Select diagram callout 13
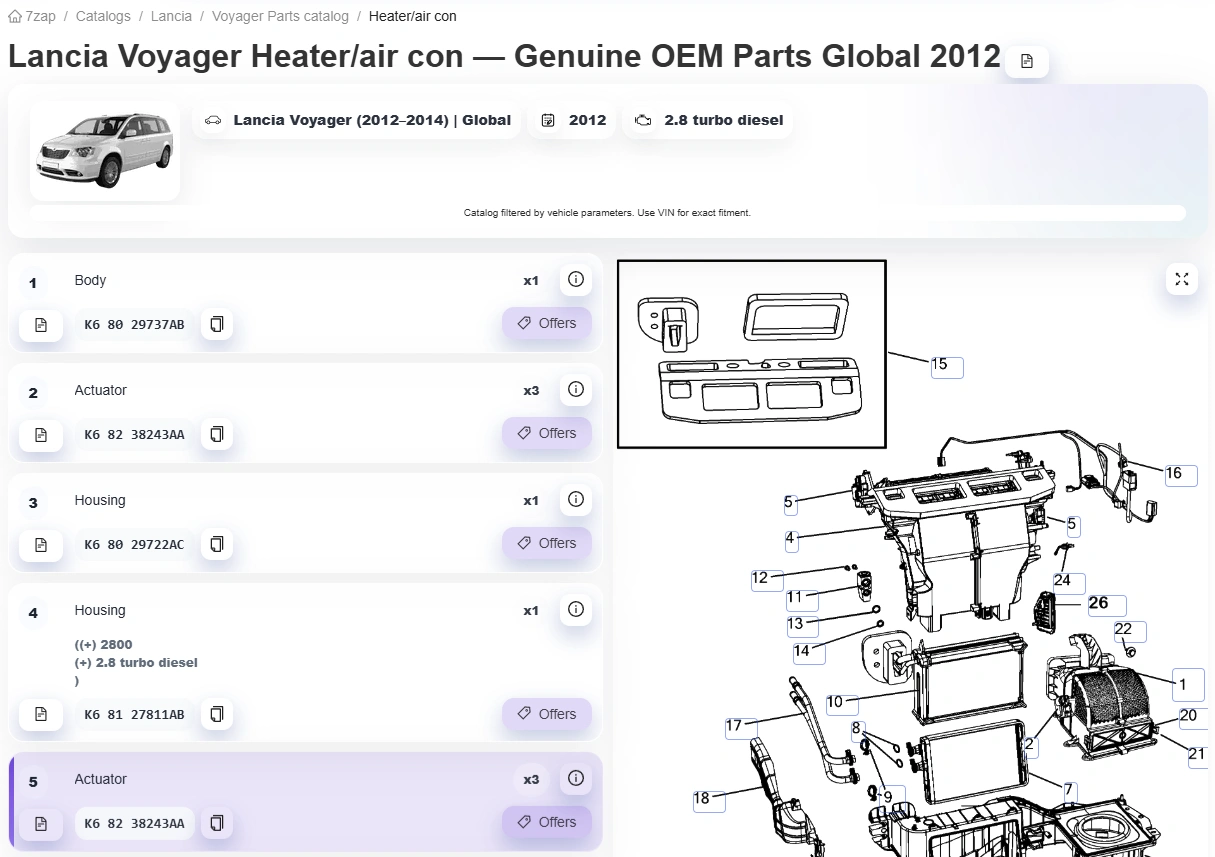Image resolution: width=1215 pixels, height=857 pixels. [802, 626]
